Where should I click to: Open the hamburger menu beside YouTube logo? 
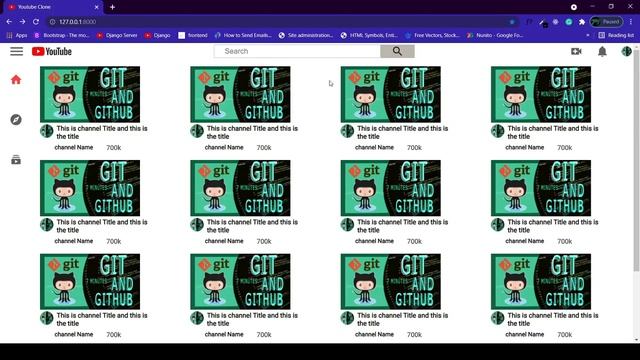click(x=17, y=51)
